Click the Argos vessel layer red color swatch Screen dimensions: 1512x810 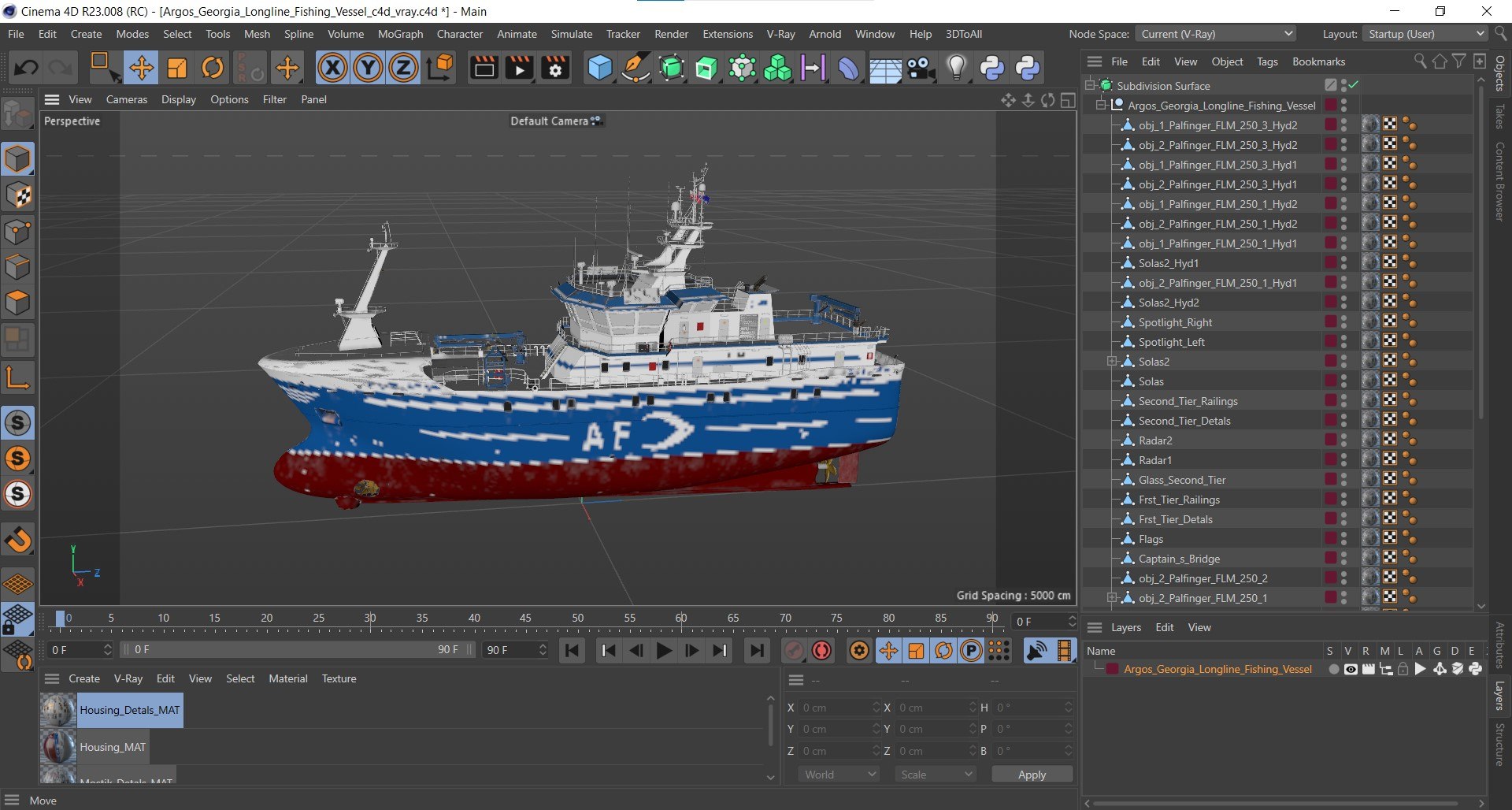[1112, 669]
